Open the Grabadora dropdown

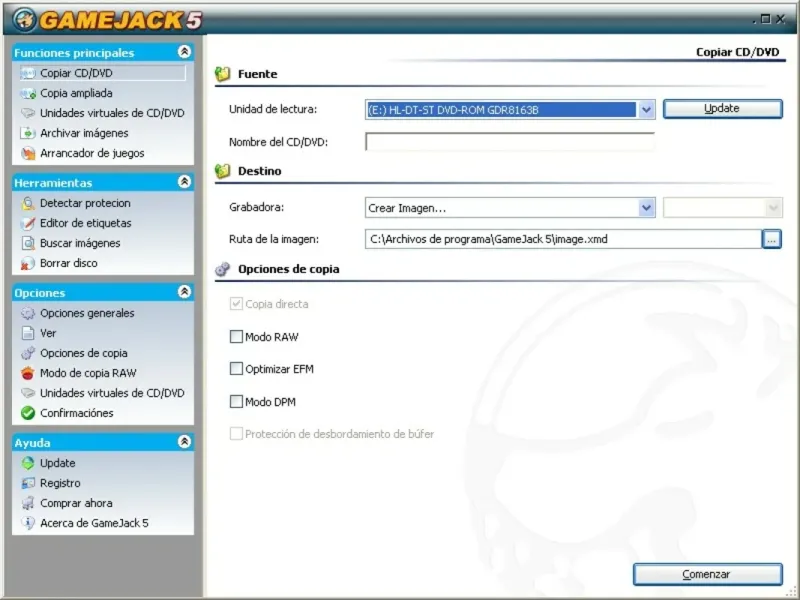[646, 208]
